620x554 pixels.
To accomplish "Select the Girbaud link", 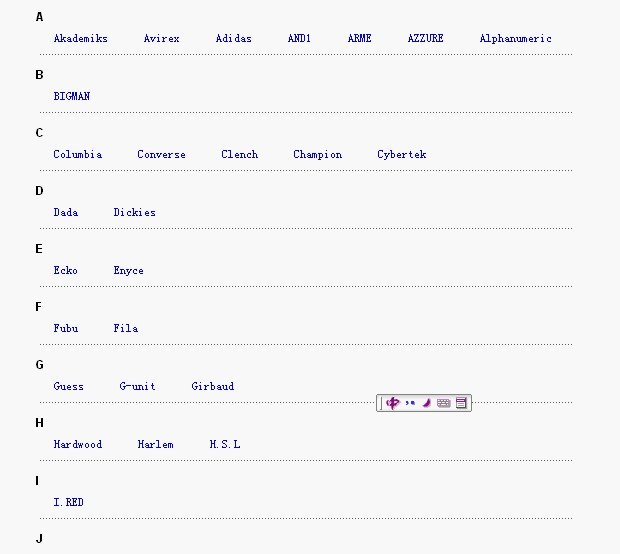I will click(x=212, y=387).
